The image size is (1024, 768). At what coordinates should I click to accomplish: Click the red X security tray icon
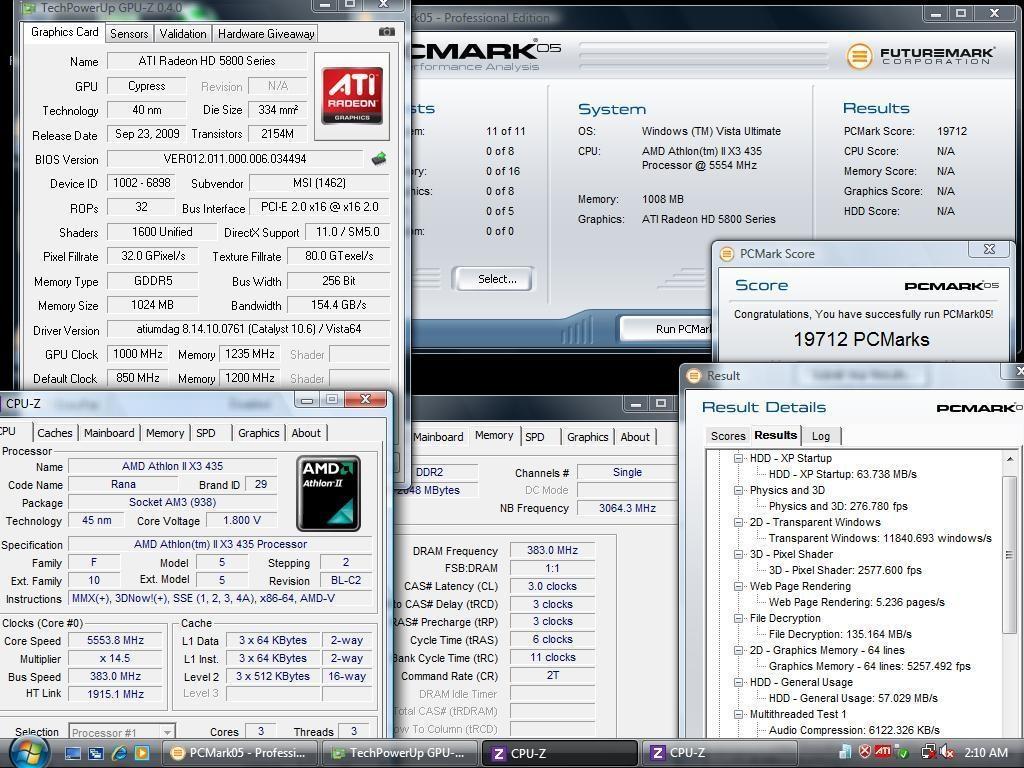click(x=865, y=752)
